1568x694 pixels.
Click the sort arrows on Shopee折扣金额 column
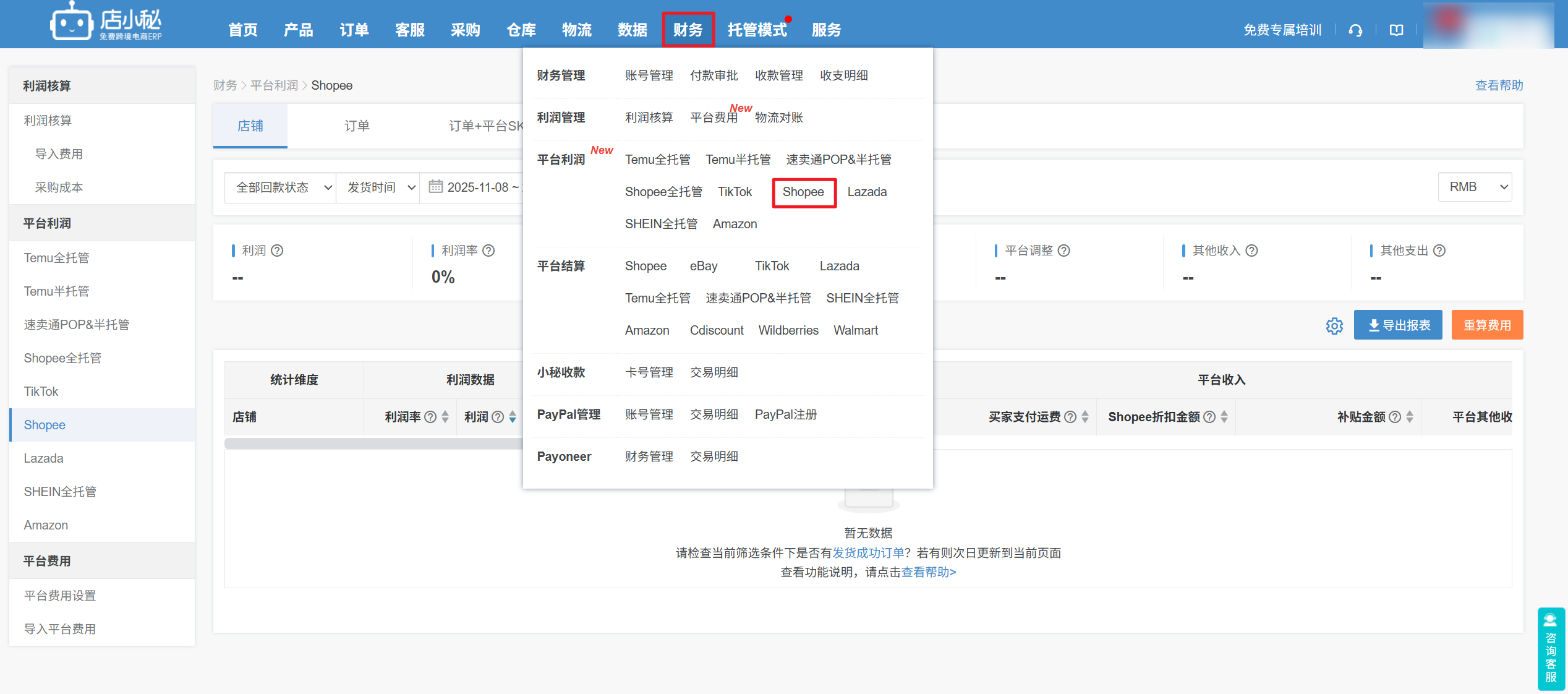1224,417
